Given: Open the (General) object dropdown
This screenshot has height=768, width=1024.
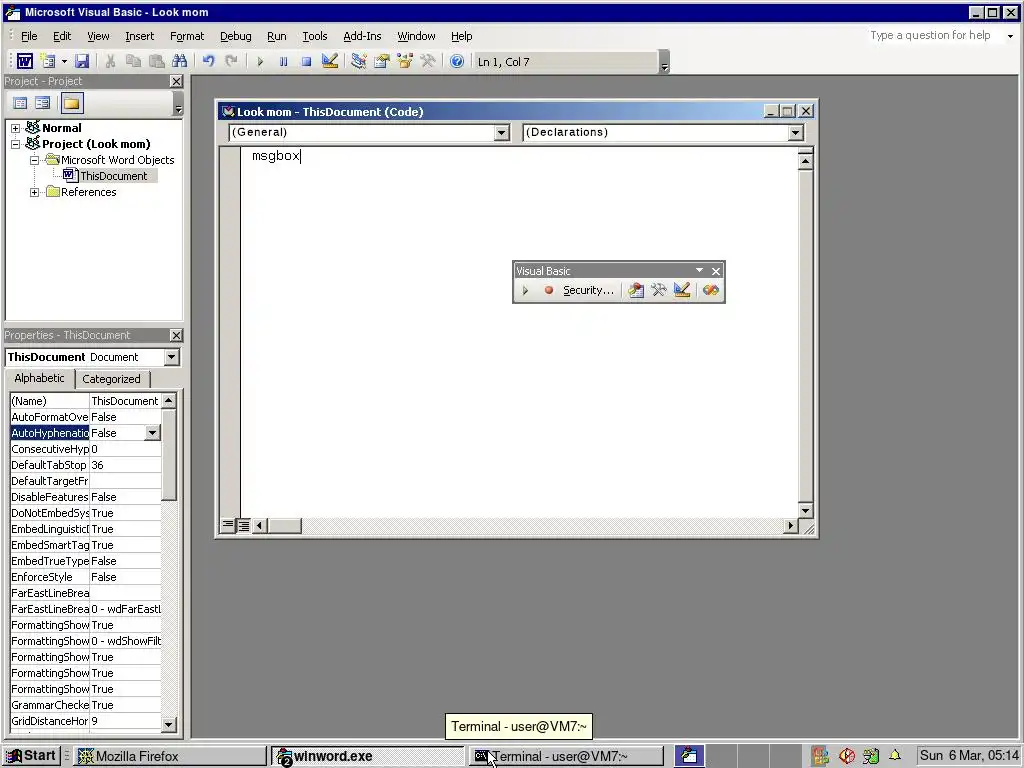Looking at the screenshot, I should [x=502, y=133].
